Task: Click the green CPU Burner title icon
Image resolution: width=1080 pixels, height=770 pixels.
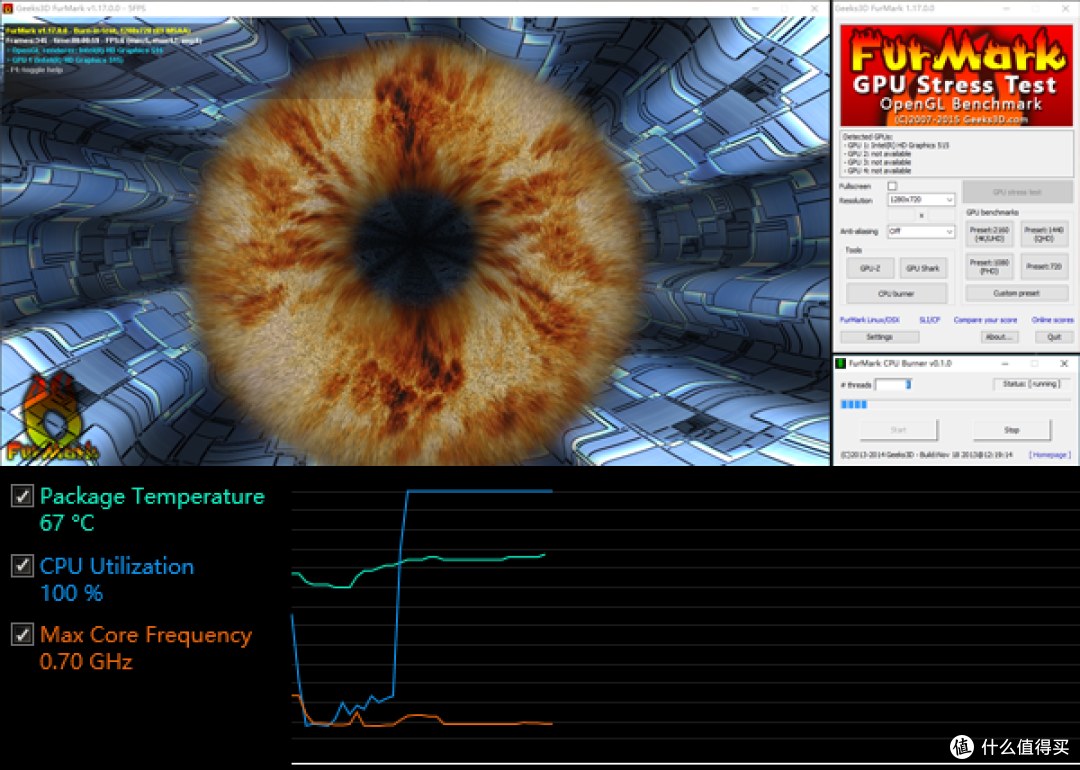Action: (x=840, y=363)
